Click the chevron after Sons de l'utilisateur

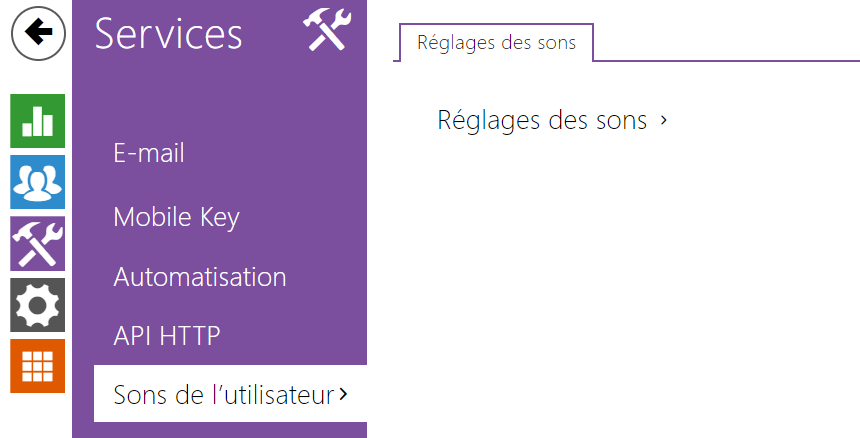tap(343, 394)
